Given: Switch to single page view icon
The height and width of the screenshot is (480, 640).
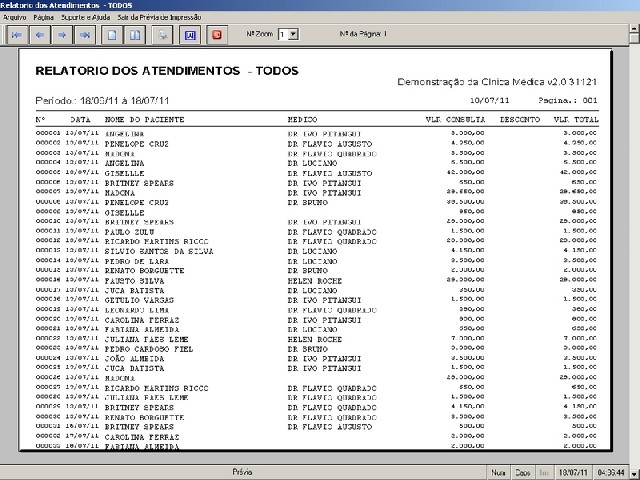Looking at the screenshot, I should (112, 35).
